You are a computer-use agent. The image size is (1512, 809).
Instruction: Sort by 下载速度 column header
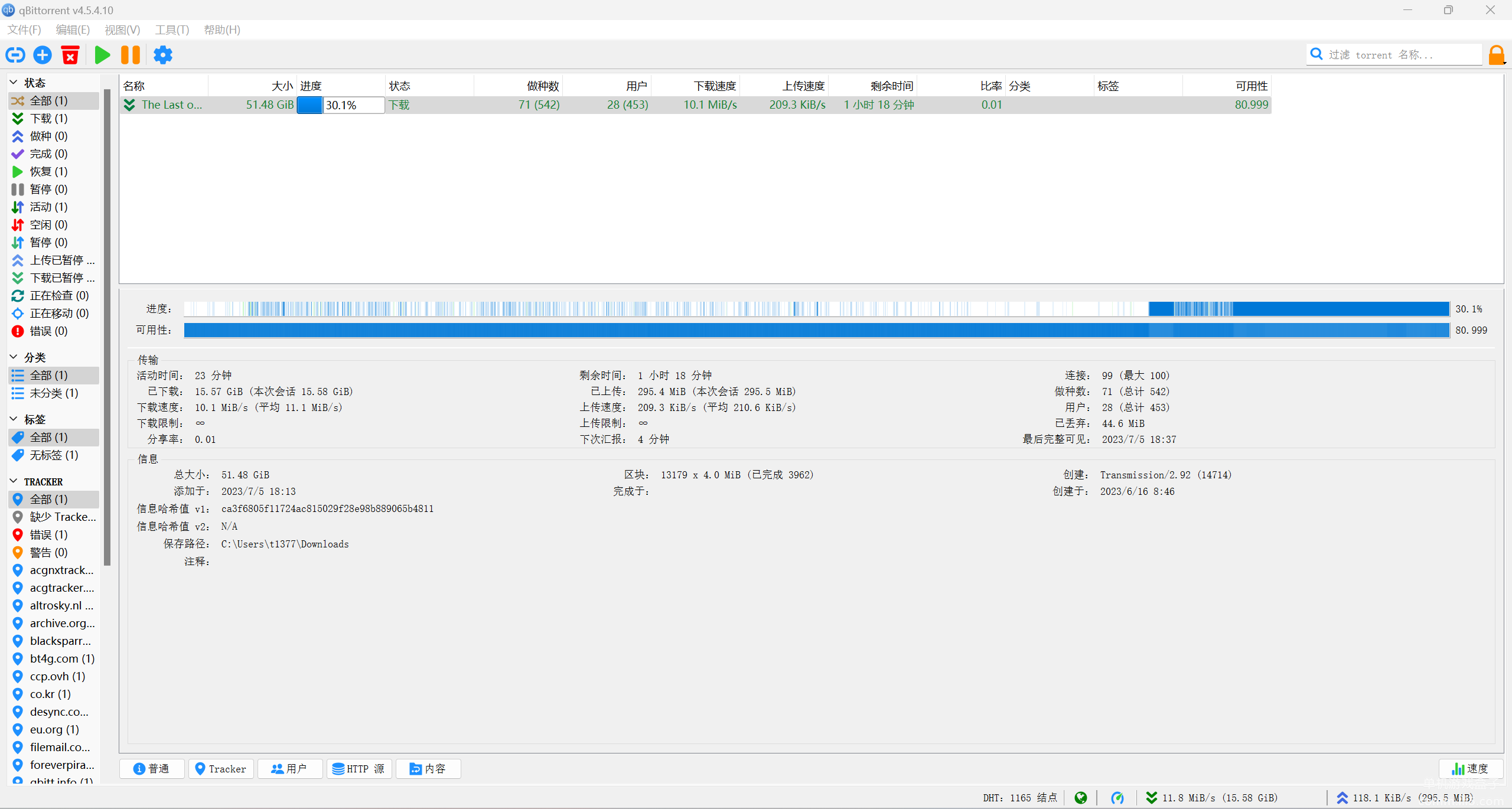(695, 86)
